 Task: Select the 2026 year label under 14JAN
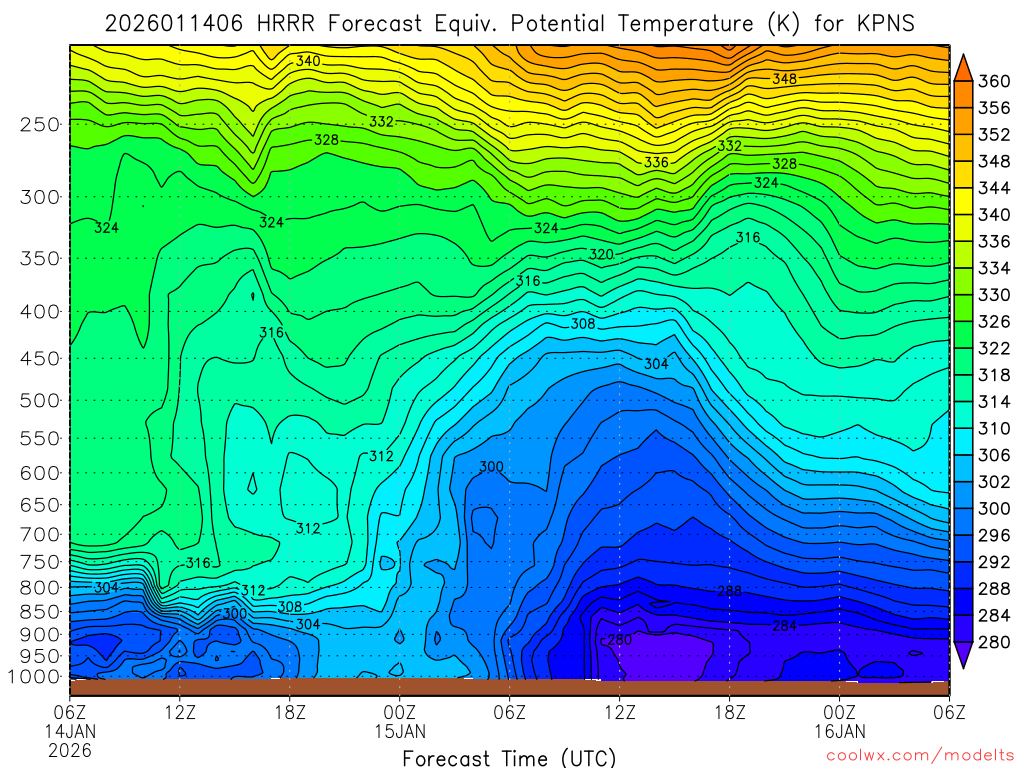coord(70,750)
